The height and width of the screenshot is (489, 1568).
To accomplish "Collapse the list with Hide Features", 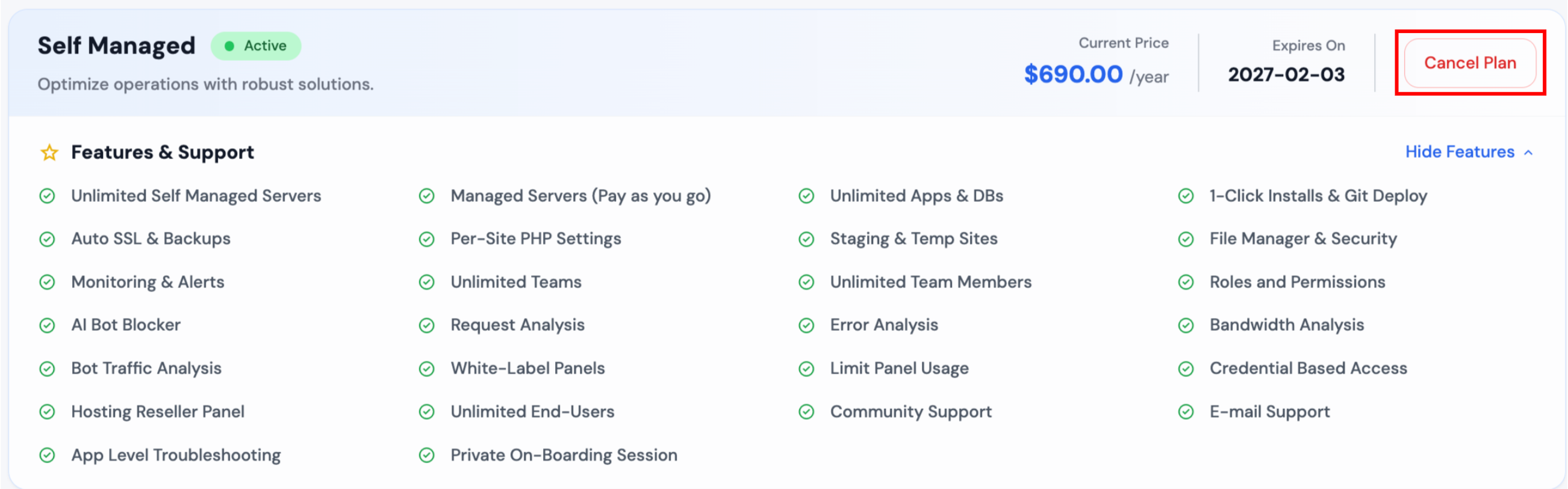I will tap(1459, 152).
